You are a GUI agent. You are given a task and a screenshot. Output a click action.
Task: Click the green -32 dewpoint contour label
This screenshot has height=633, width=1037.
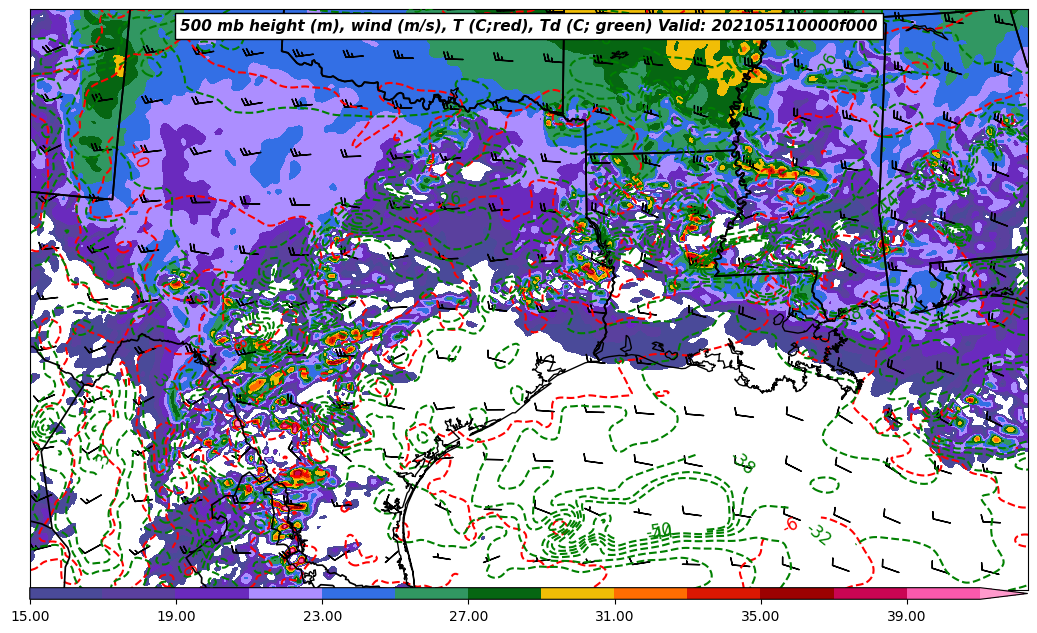pyautogui.click(x=819, y=535)
